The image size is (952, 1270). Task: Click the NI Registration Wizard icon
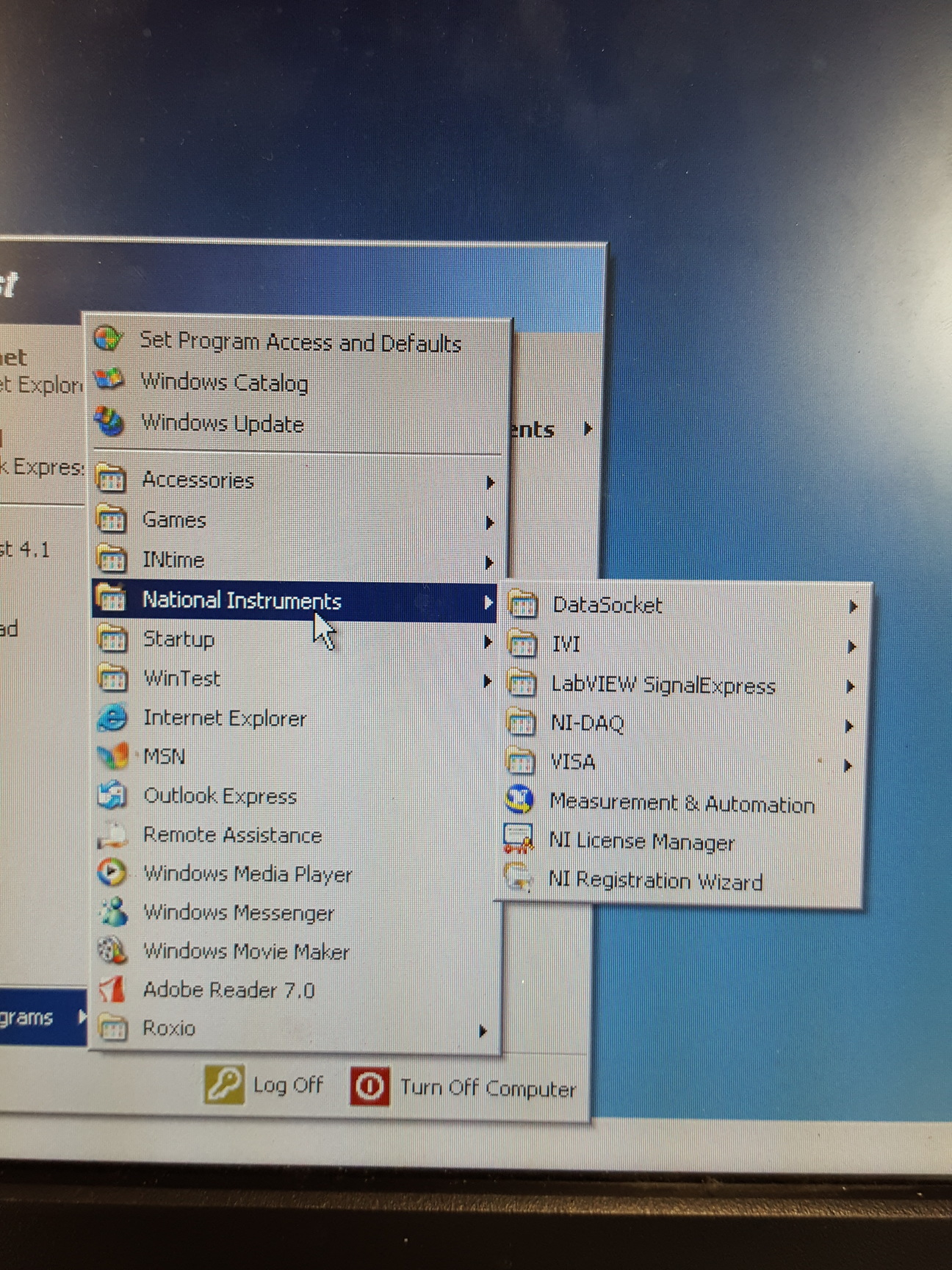pos(518,878)
